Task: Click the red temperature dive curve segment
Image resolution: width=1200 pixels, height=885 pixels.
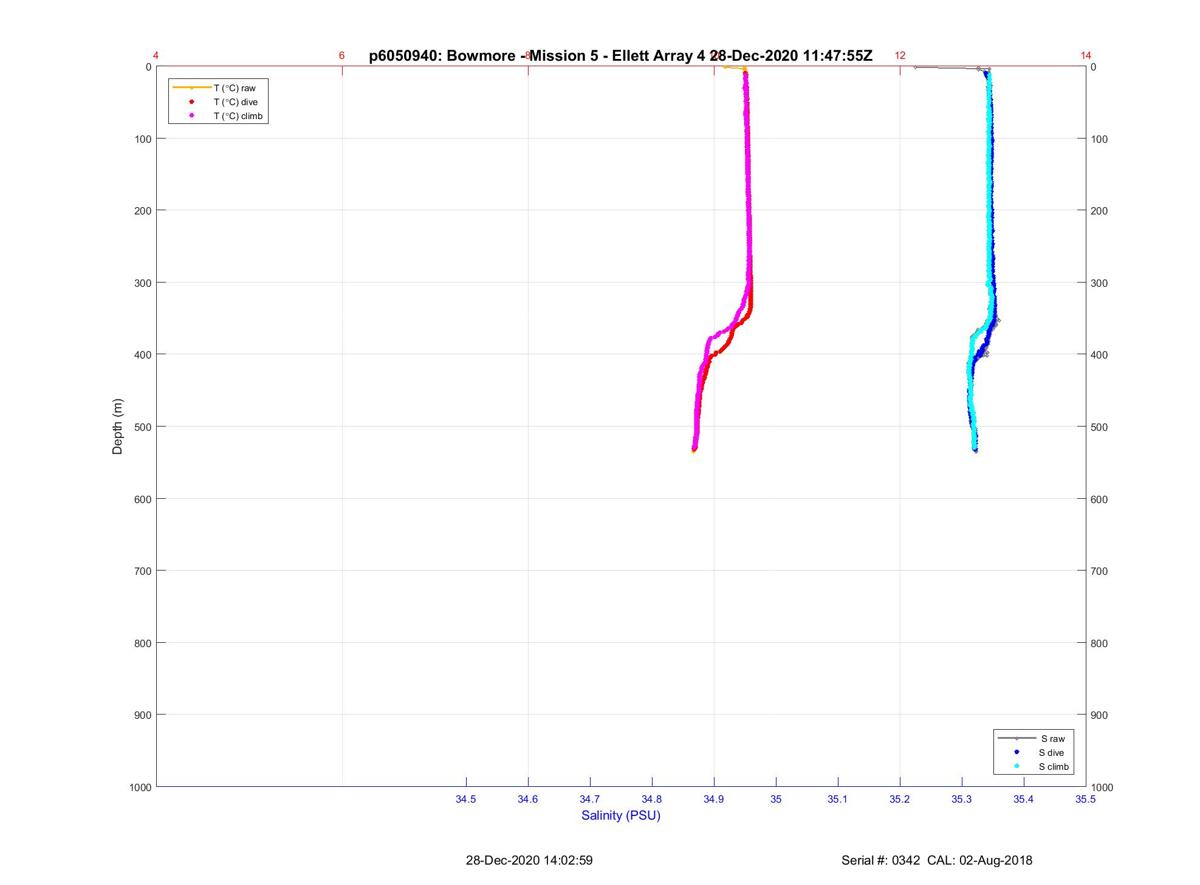Action: pos(728,343)
